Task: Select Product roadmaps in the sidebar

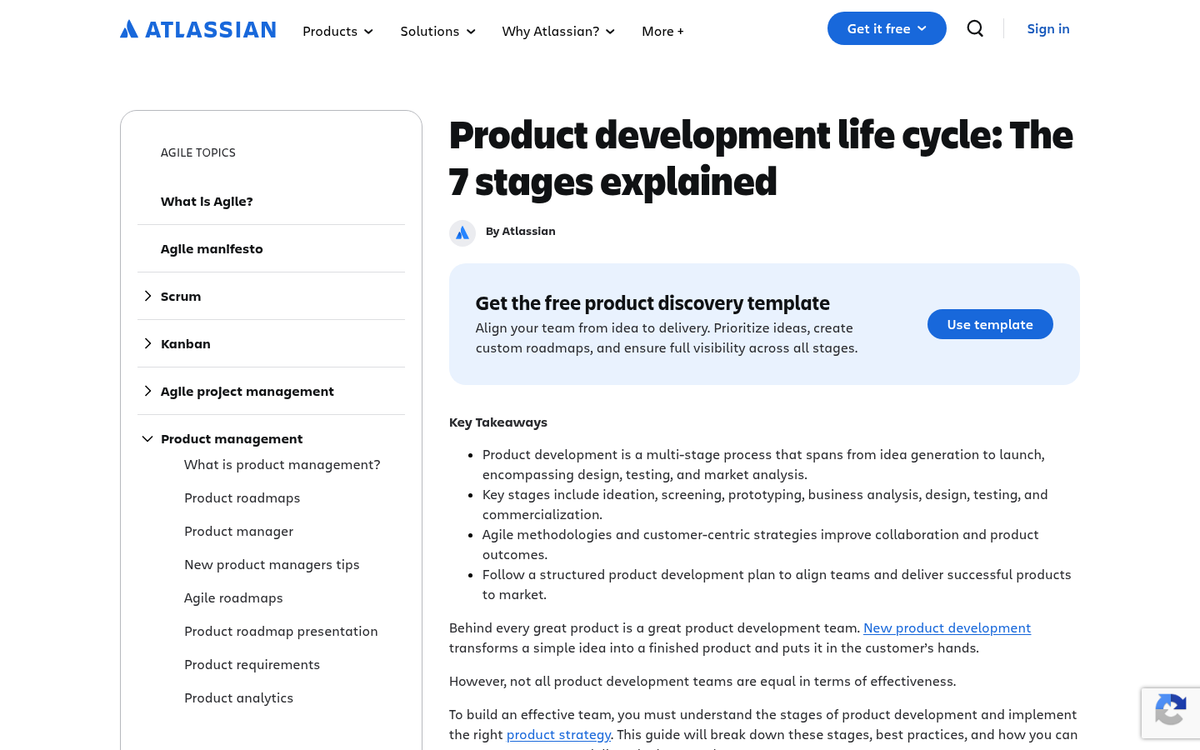Action: 242,497
